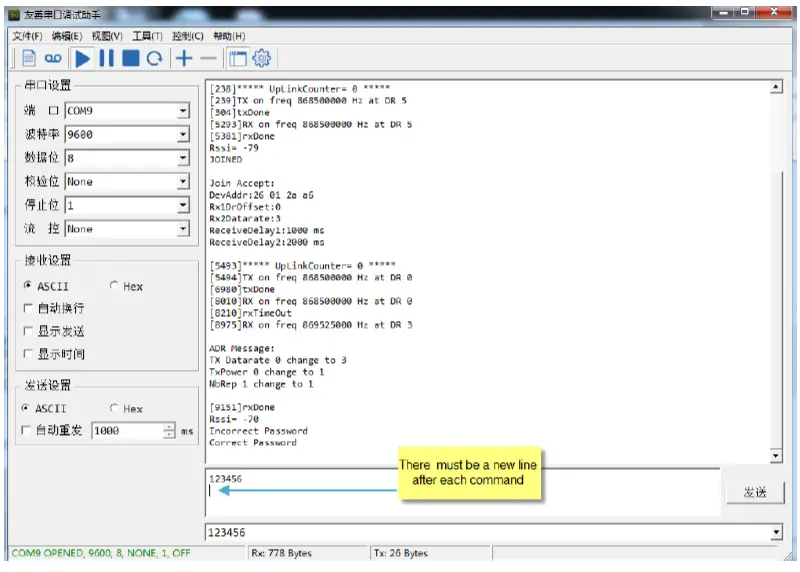
Task: Open the 工具(T) menu
Action: click(x=147, y=36)
